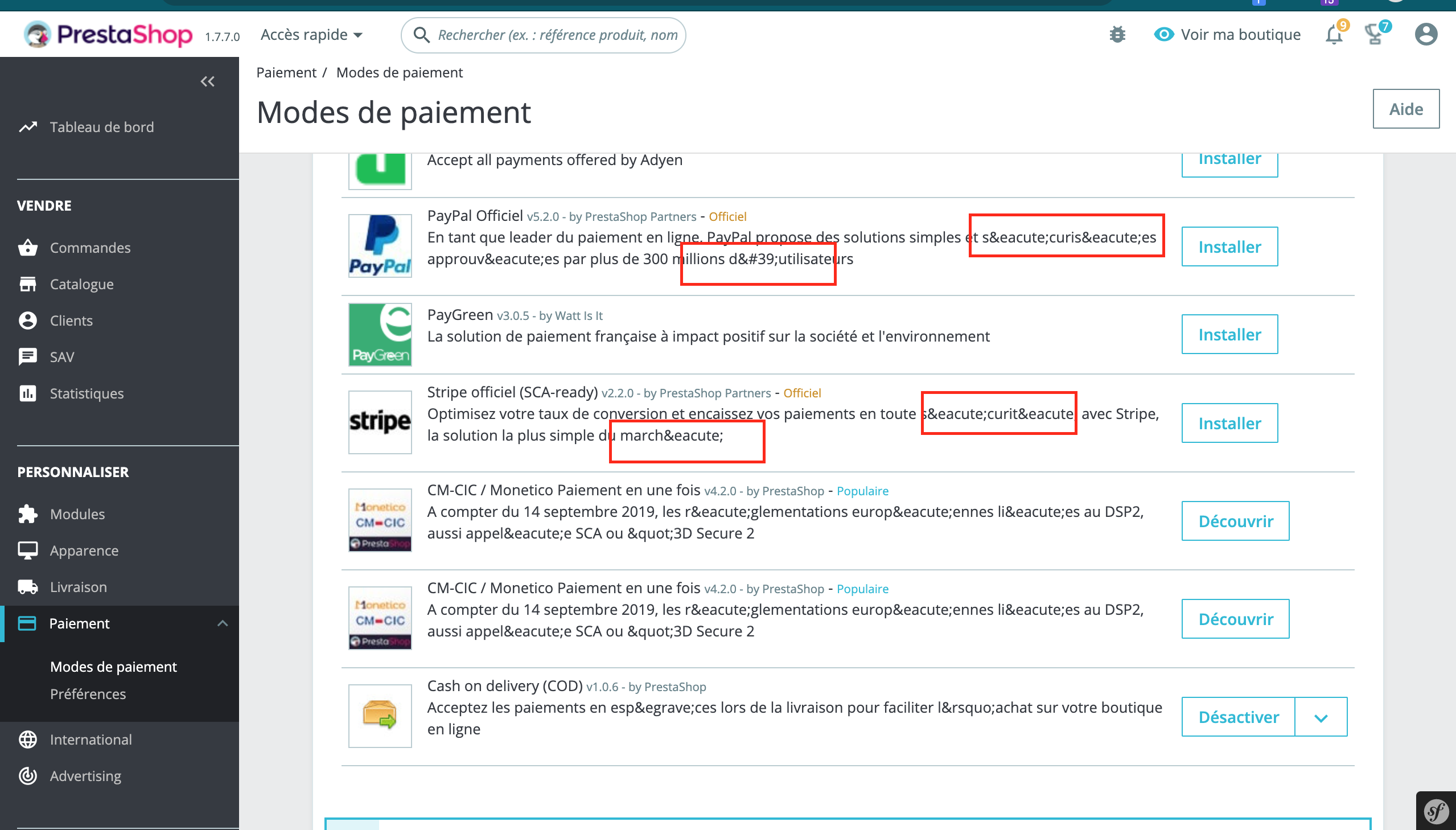Click the Commandes basket icon
The width and height of the screenshot is (1456, 830).
point(28,248)
